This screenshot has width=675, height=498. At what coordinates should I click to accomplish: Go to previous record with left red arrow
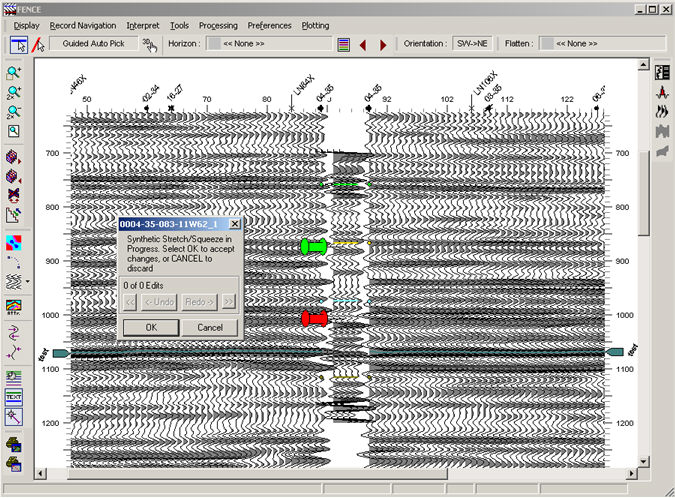(363, 45)
